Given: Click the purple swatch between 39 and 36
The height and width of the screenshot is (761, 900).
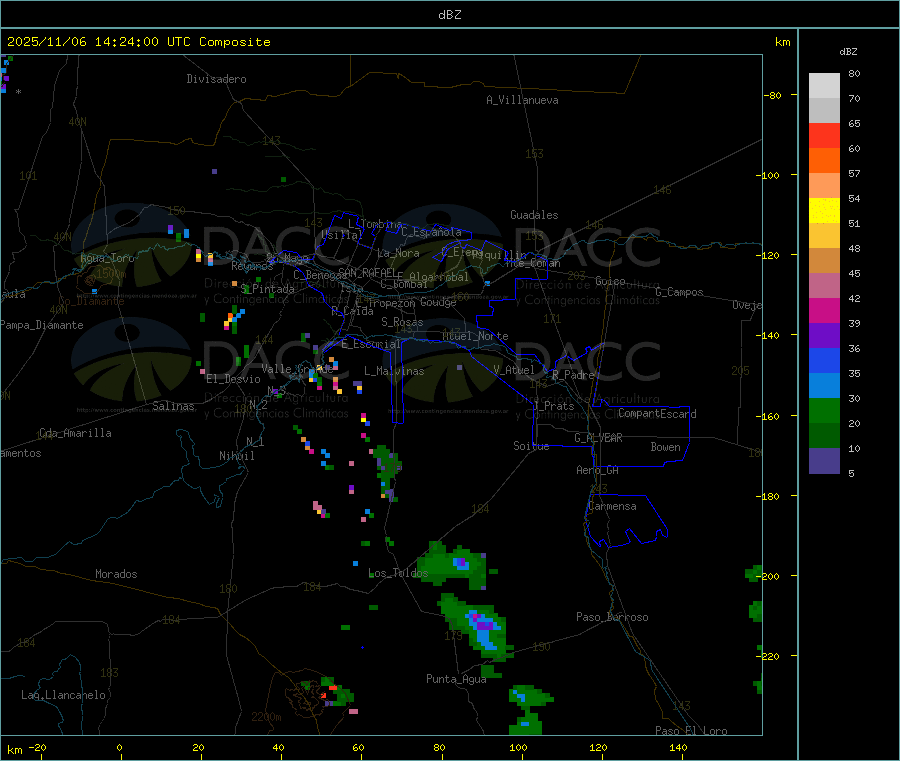Looking at the screenshot, I should tap(824, 336).
